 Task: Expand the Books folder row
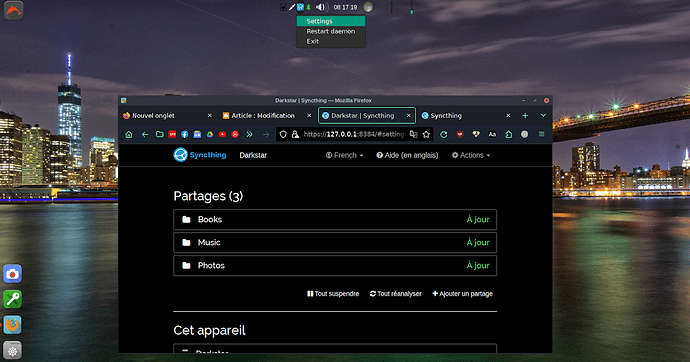[335, 219]
